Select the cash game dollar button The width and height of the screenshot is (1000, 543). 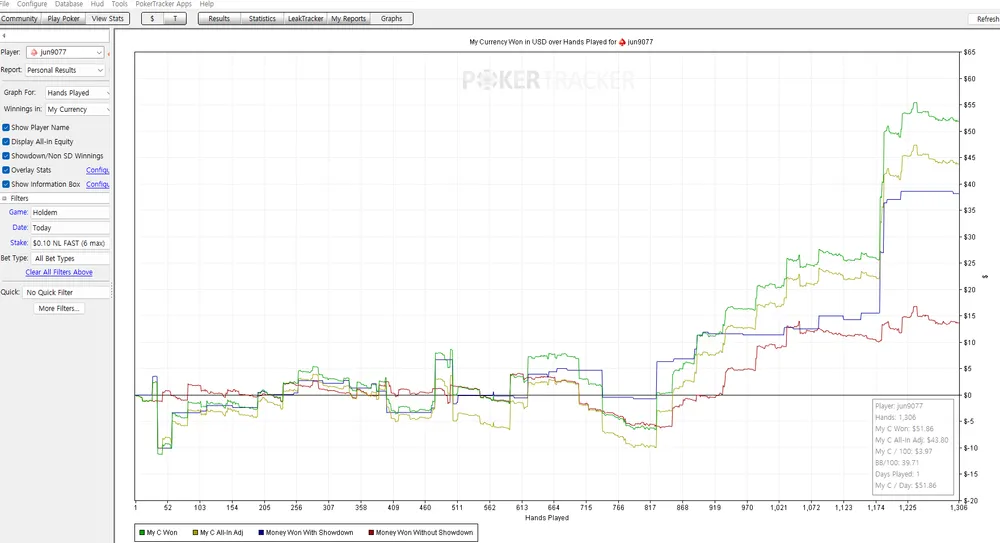152,19
